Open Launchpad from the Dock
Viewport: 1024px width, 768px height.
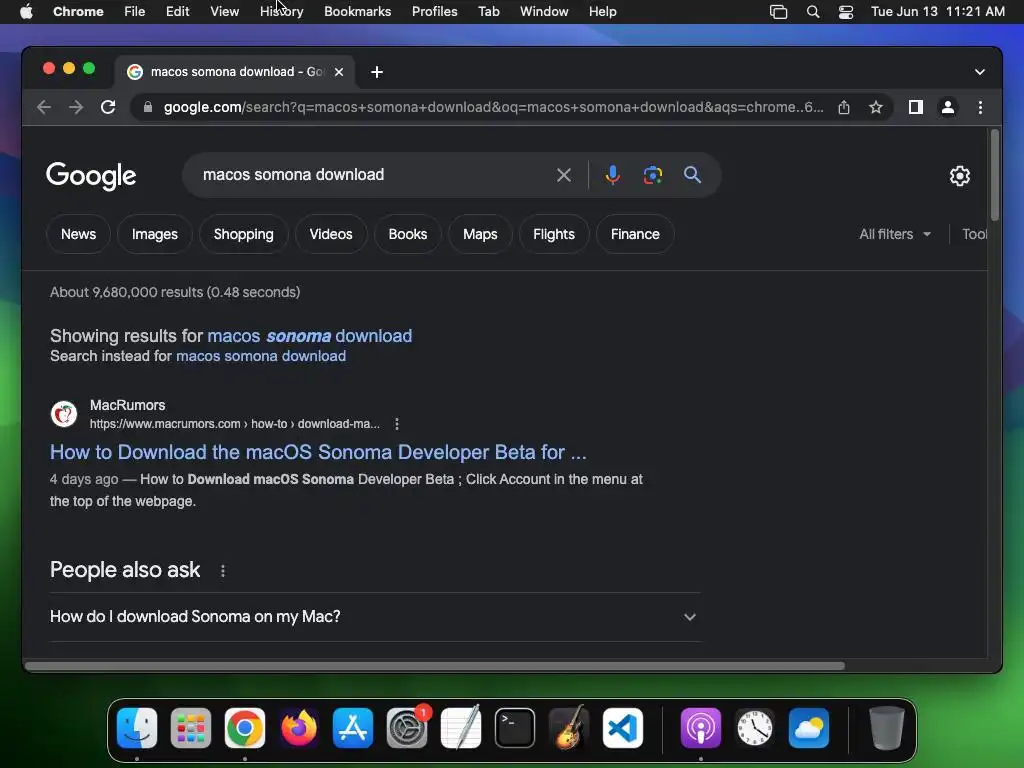(x=191, y=728)
